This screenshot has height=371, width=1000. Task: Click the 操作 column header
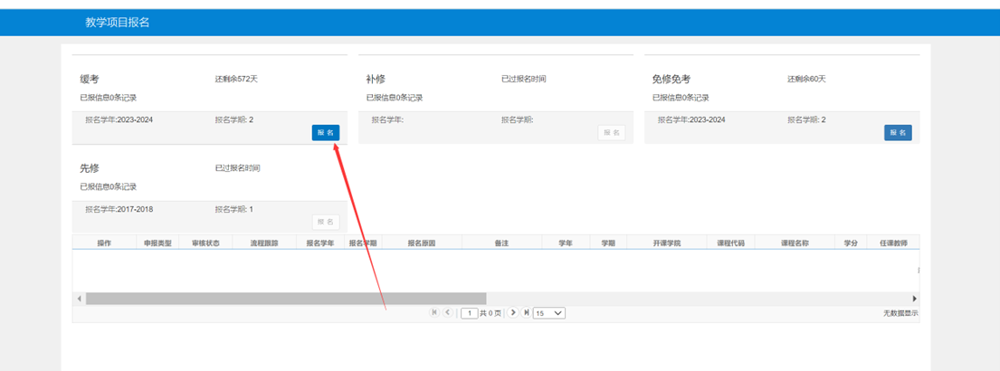pos(105,243)
